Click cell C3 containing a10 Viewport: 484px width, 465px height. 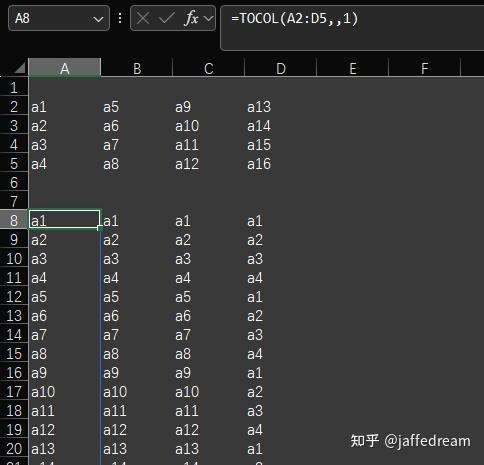pos(209,126)
